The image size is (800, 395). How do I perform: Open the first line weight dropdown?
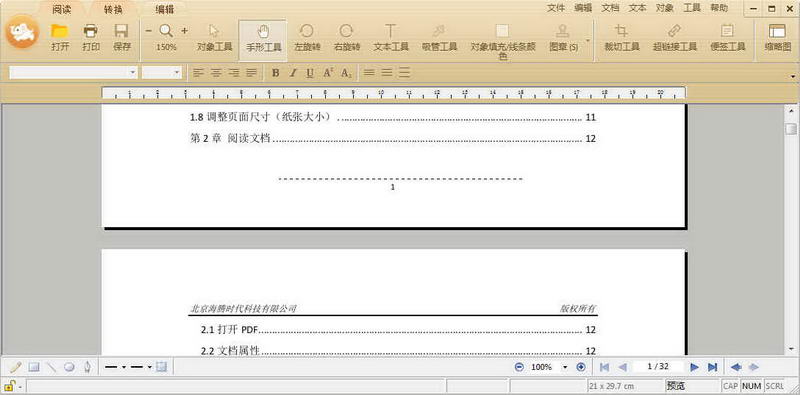[124, 367]
